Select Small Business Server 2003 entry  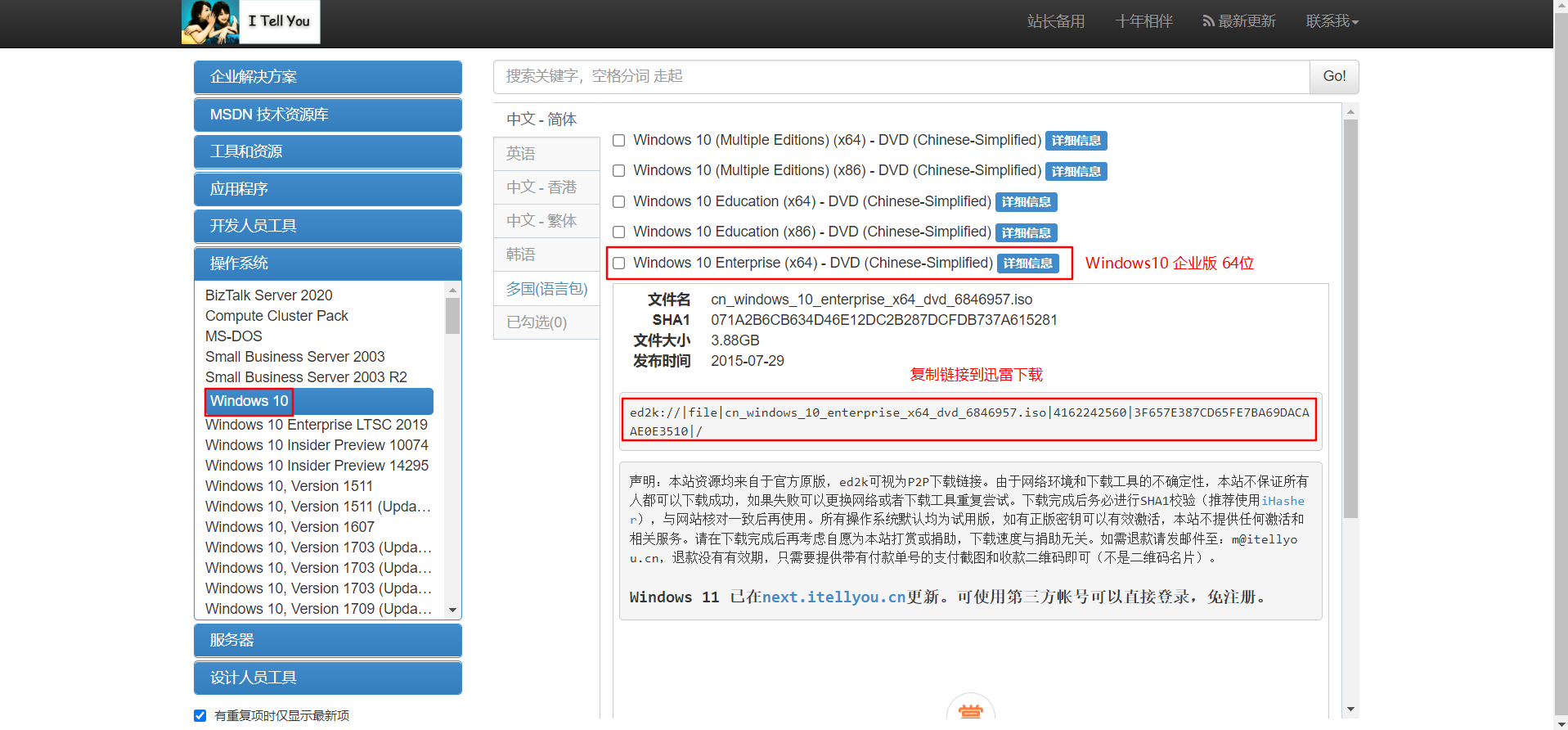[294, 357]
